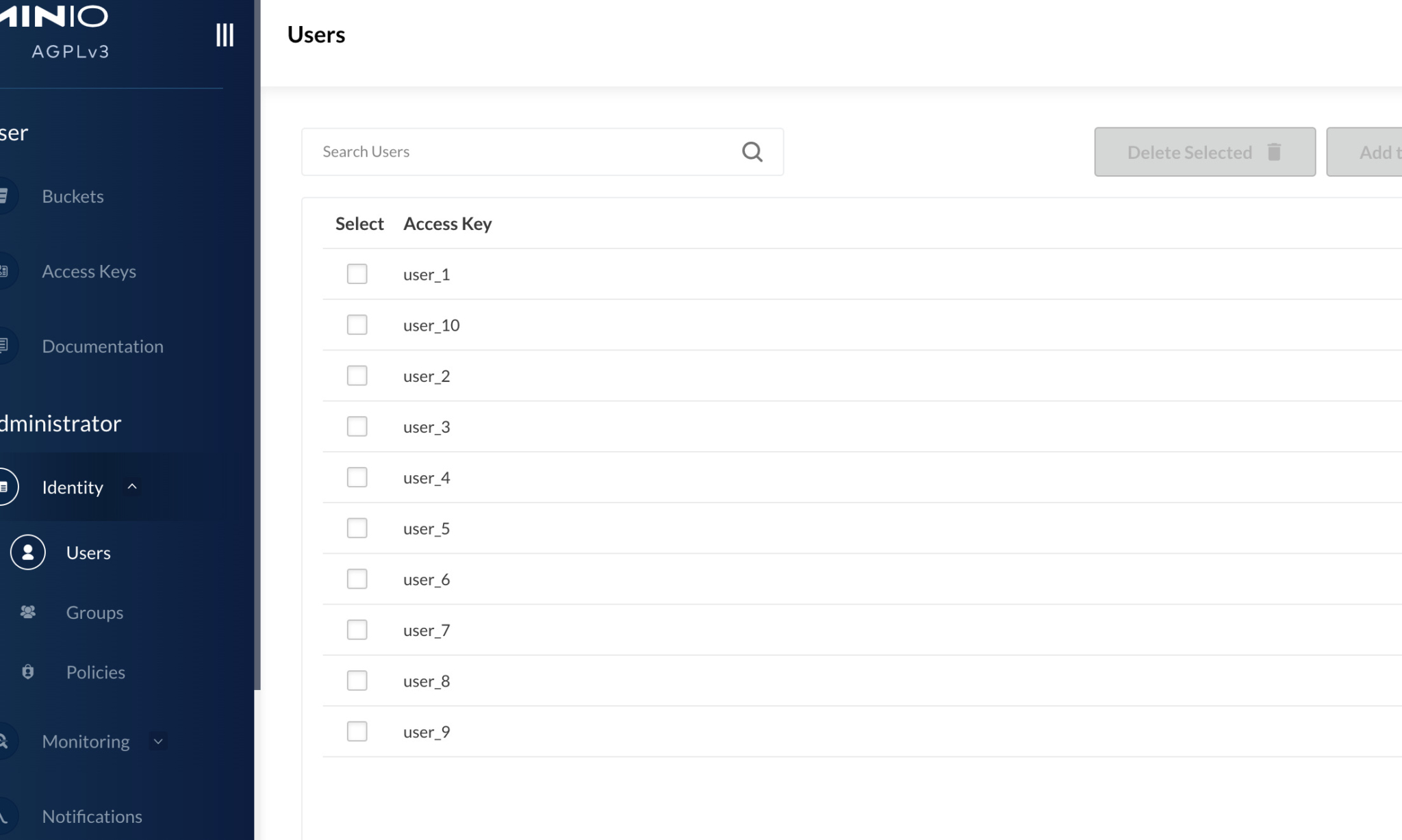1402x840 pixels.
Task: Select the user_10 checkbox
Action: click(357, 324)
